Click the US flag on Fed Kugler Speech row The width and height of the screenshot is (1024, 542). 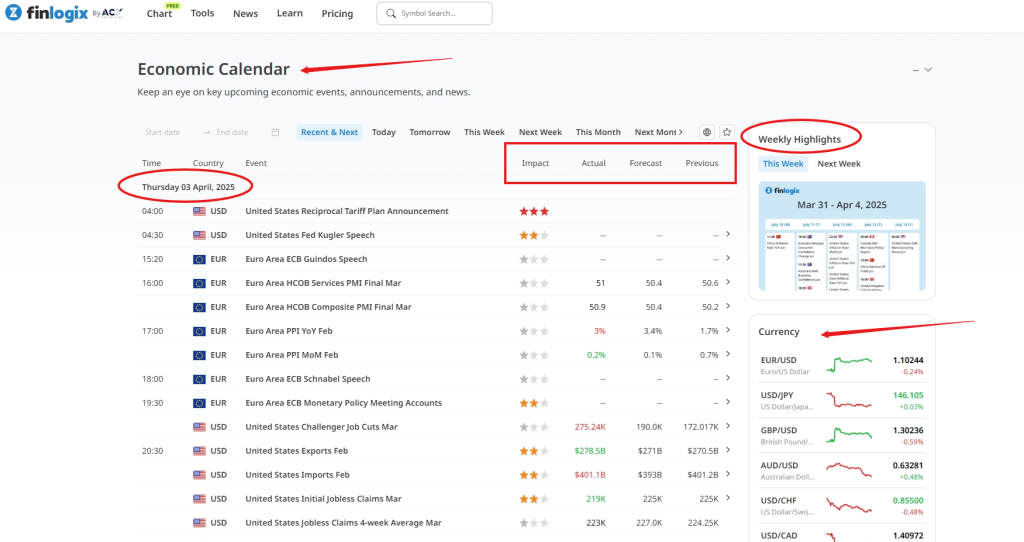click(x=199, y=235)
